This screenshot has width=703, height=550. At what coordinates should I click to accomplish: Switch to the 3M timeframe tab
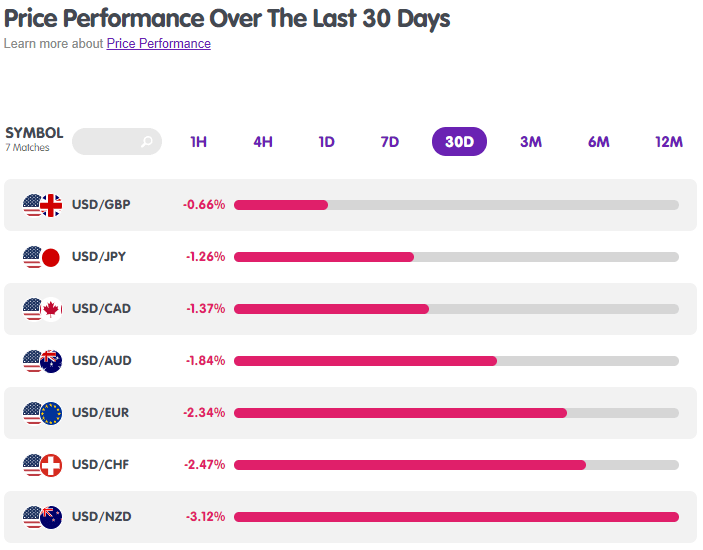[531, 142]
